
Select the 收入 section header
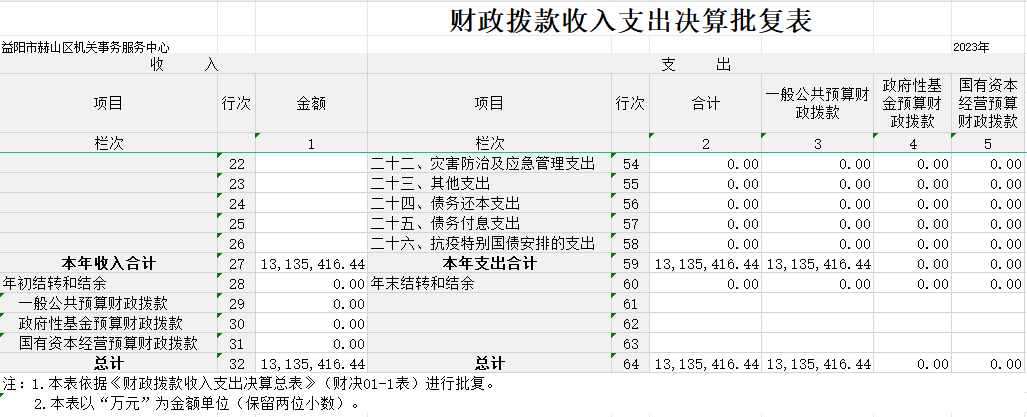coord(183,65)
